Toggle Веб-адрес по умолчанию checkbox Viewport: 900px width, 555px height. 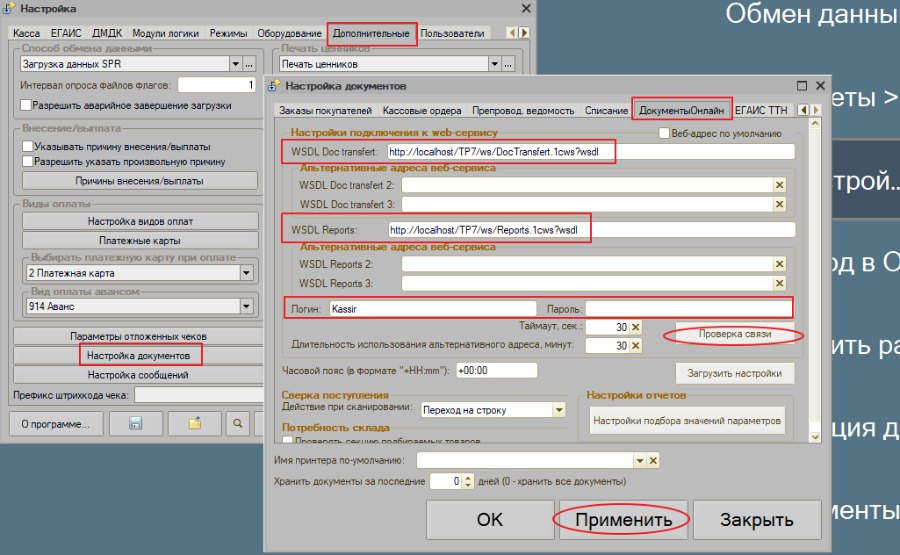pos(664,133)
